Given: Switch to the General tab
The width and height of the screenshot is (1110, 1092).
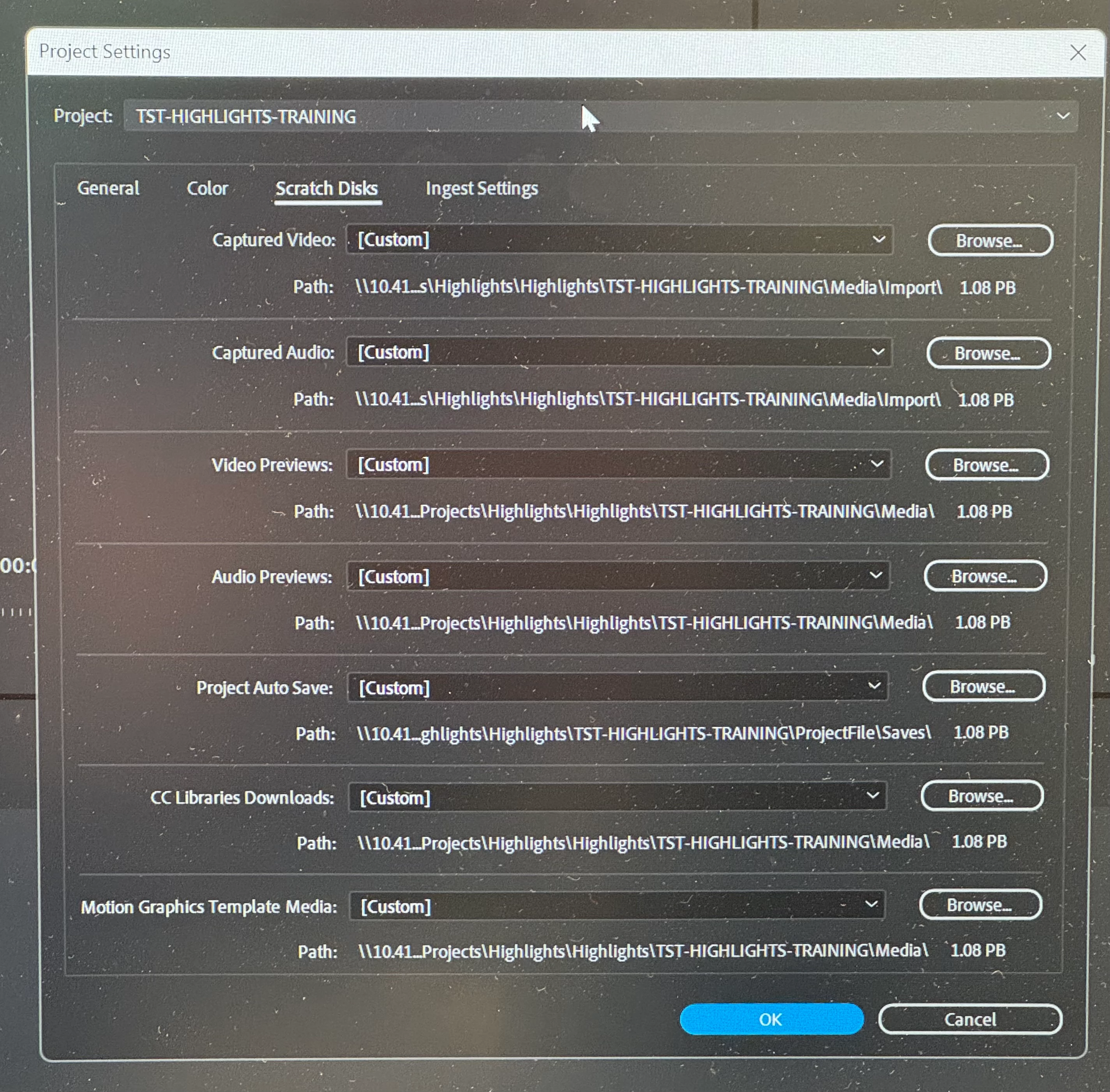Looking at the screenshot, I should (108, 188).
